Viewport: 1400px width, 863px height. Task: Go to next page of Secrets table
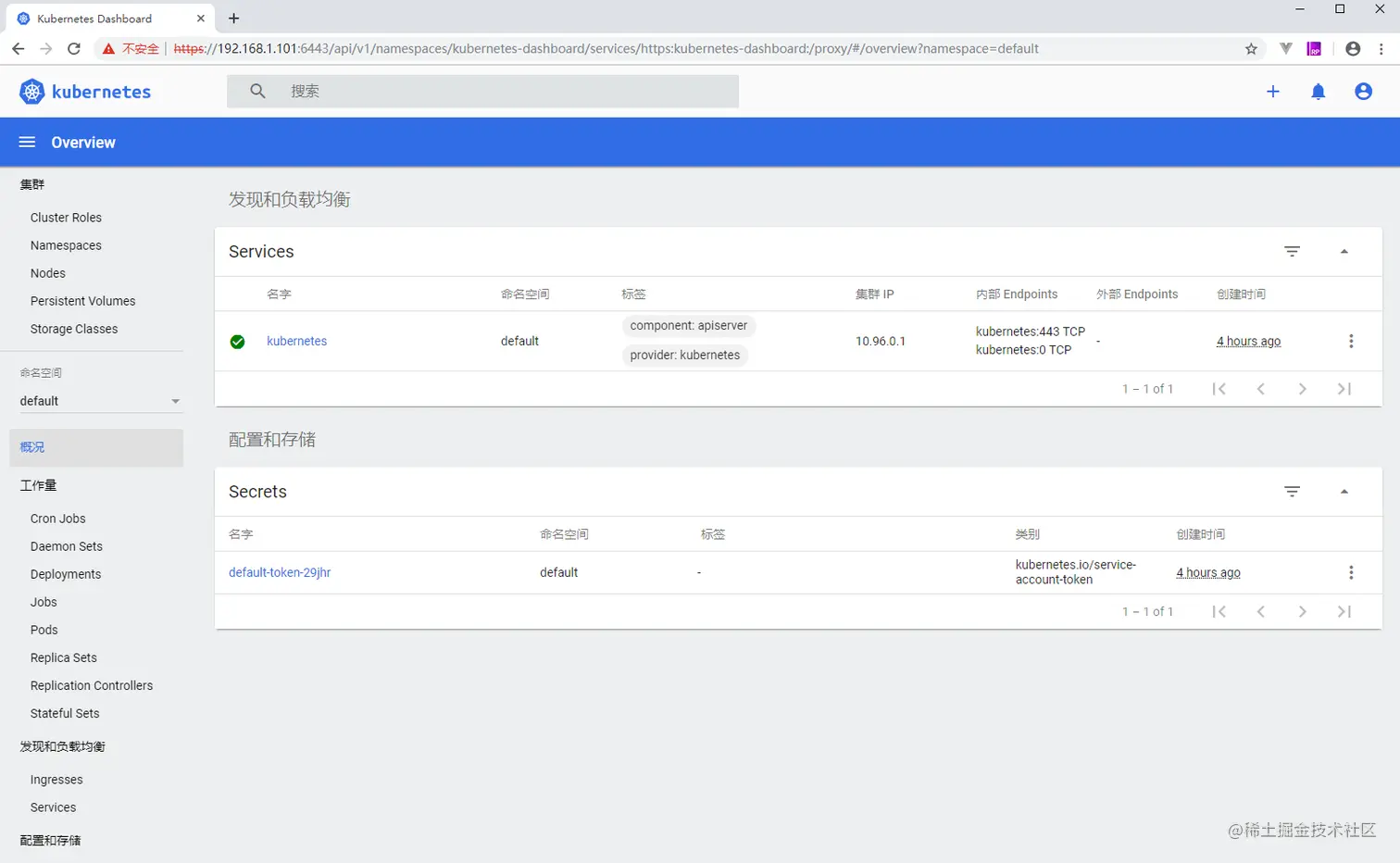pyautogui.click(x=1302, y=611)
